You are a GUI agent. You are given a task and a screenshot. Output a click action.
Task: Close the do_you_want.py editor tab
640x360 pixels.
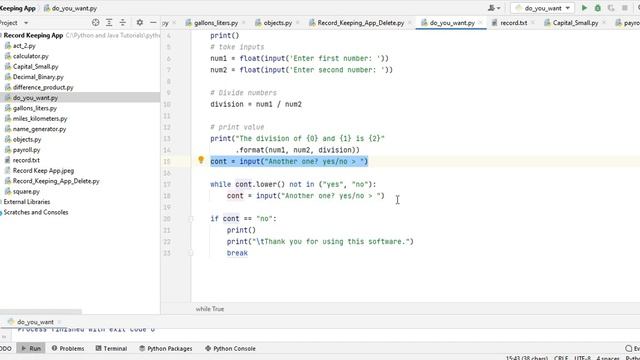(x=480, y=23)
